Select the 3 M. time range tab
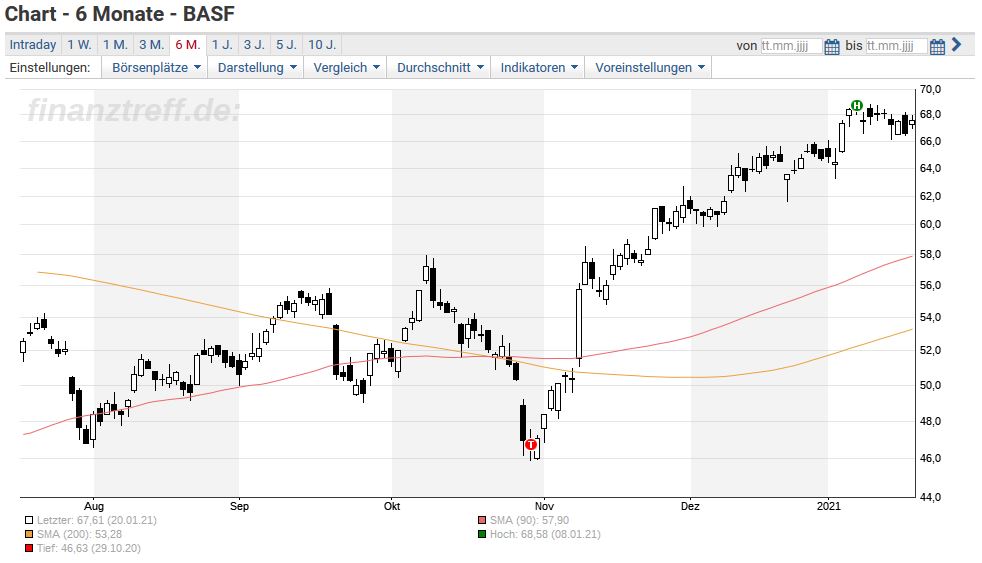This screenshot has height=563, width=982. coord(152,44)
